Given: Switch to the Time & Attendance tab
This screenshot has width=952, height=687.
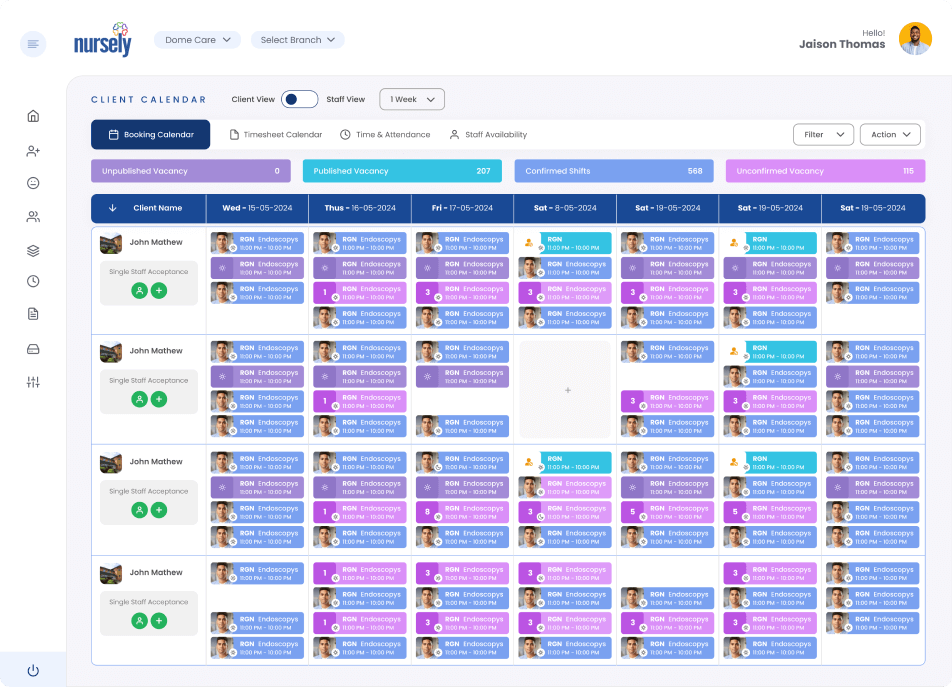Looking at the screenshot, I should [x=385, y=135].
